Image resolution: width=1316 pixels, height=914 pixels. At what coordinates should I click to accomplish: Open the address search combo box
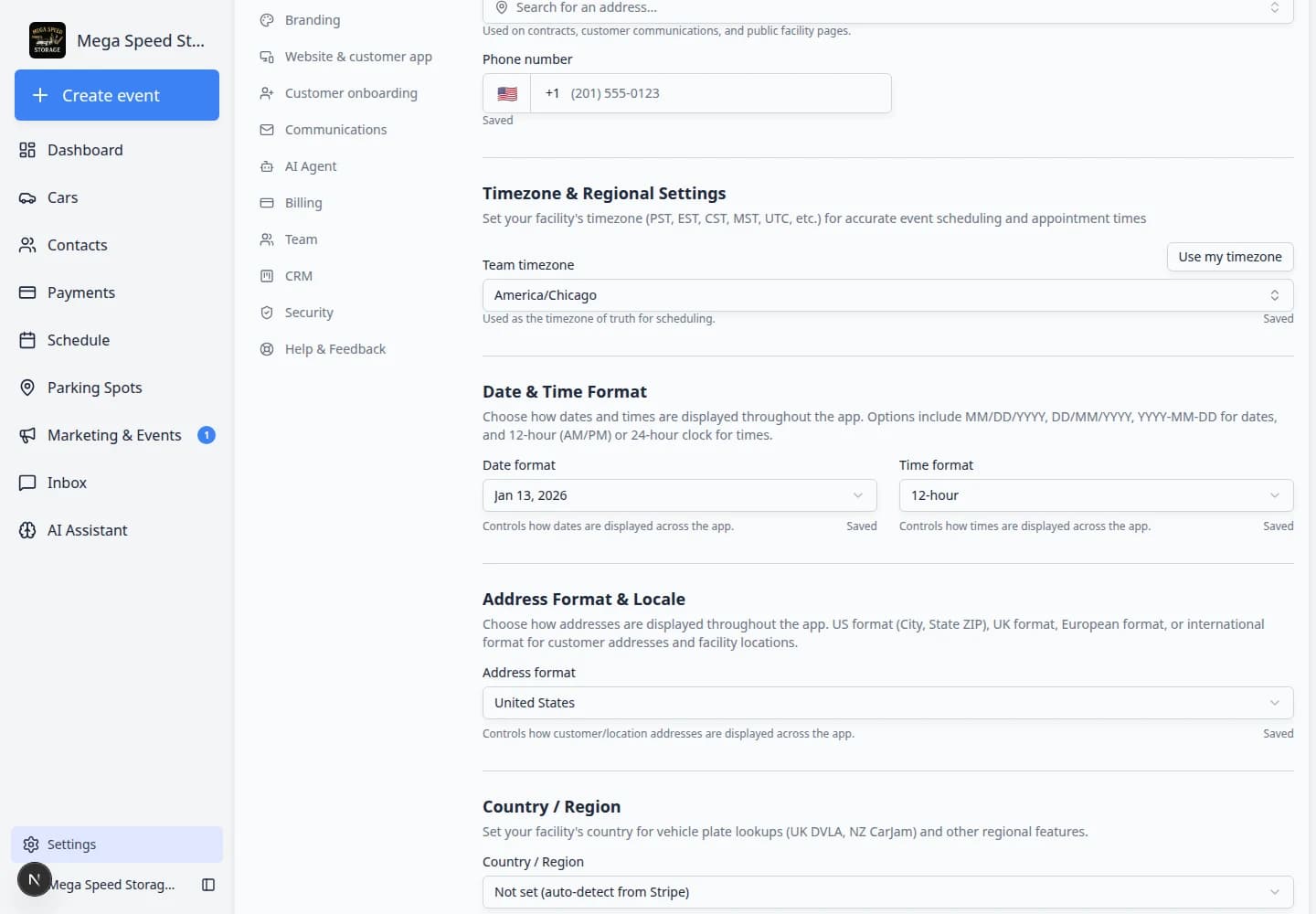[887, 8]
